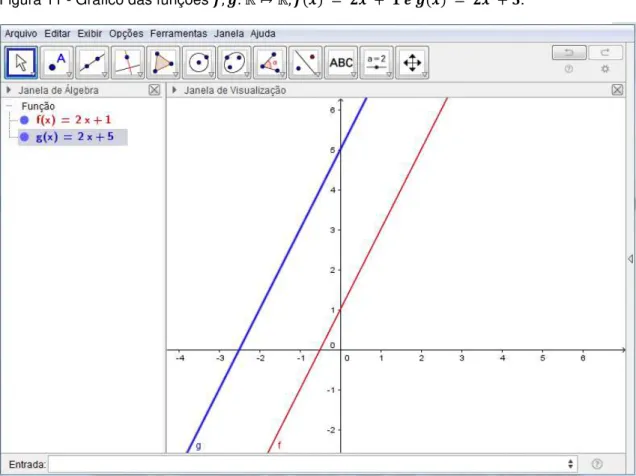Select the Perpendicular Line tool
The height and width of the screenshot is (476, 636).
[128, 62]
